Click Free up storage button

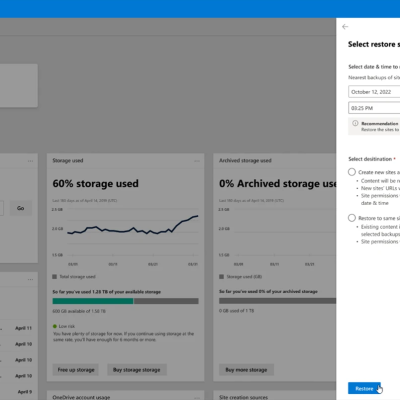pyautogui.click(x=76, y=370)
